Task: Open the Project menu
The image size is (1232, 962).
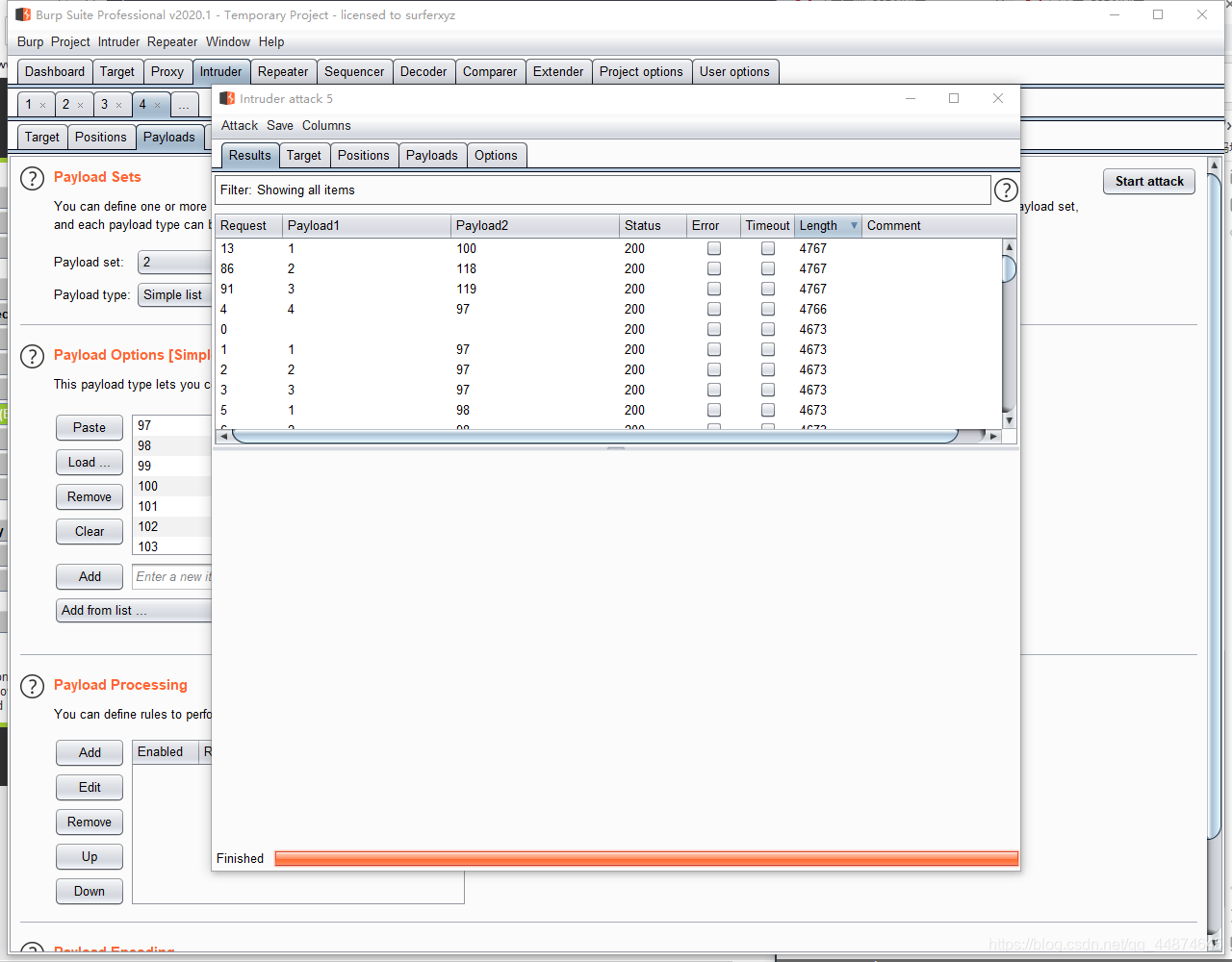Action: point(70,41)
